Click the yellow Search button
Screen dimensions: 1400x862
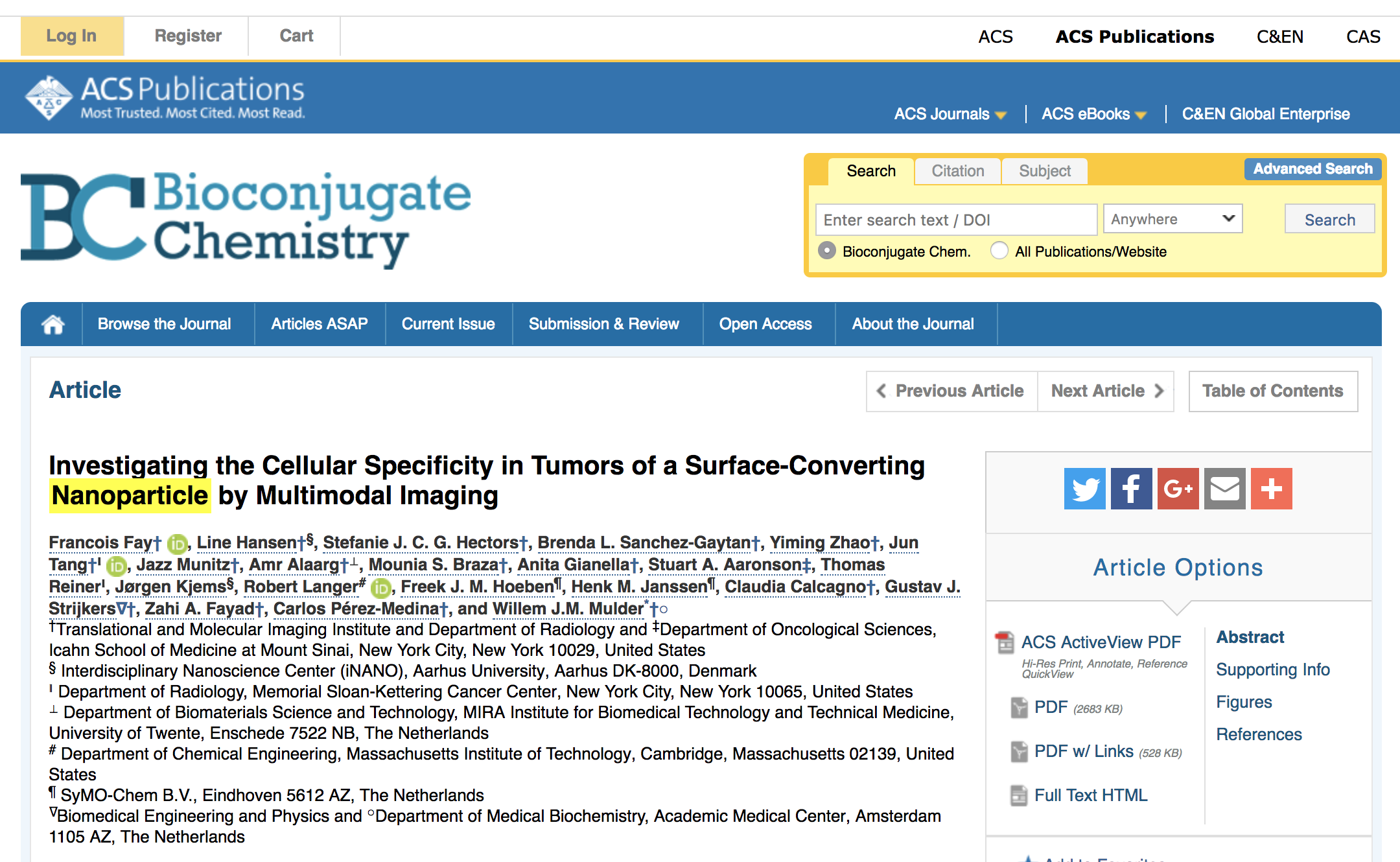point(1329,219)
